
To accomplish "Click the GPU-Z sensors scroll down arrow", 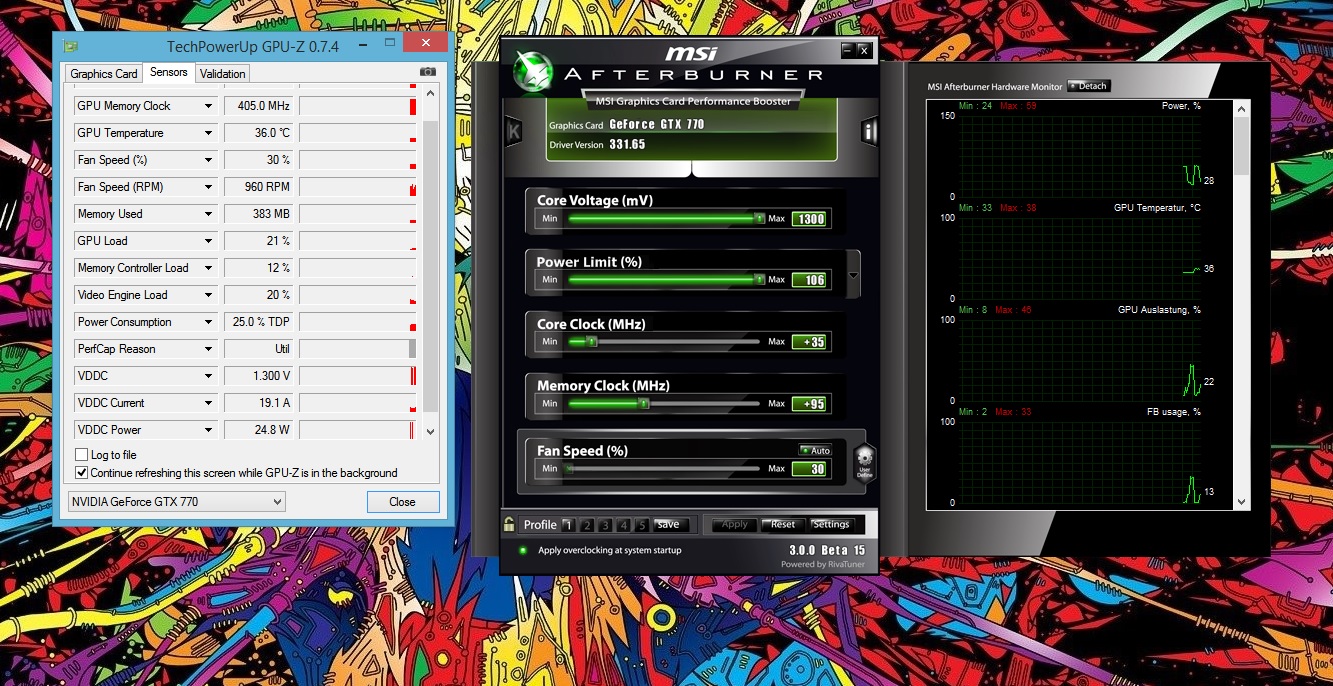I will coord(431,432).
